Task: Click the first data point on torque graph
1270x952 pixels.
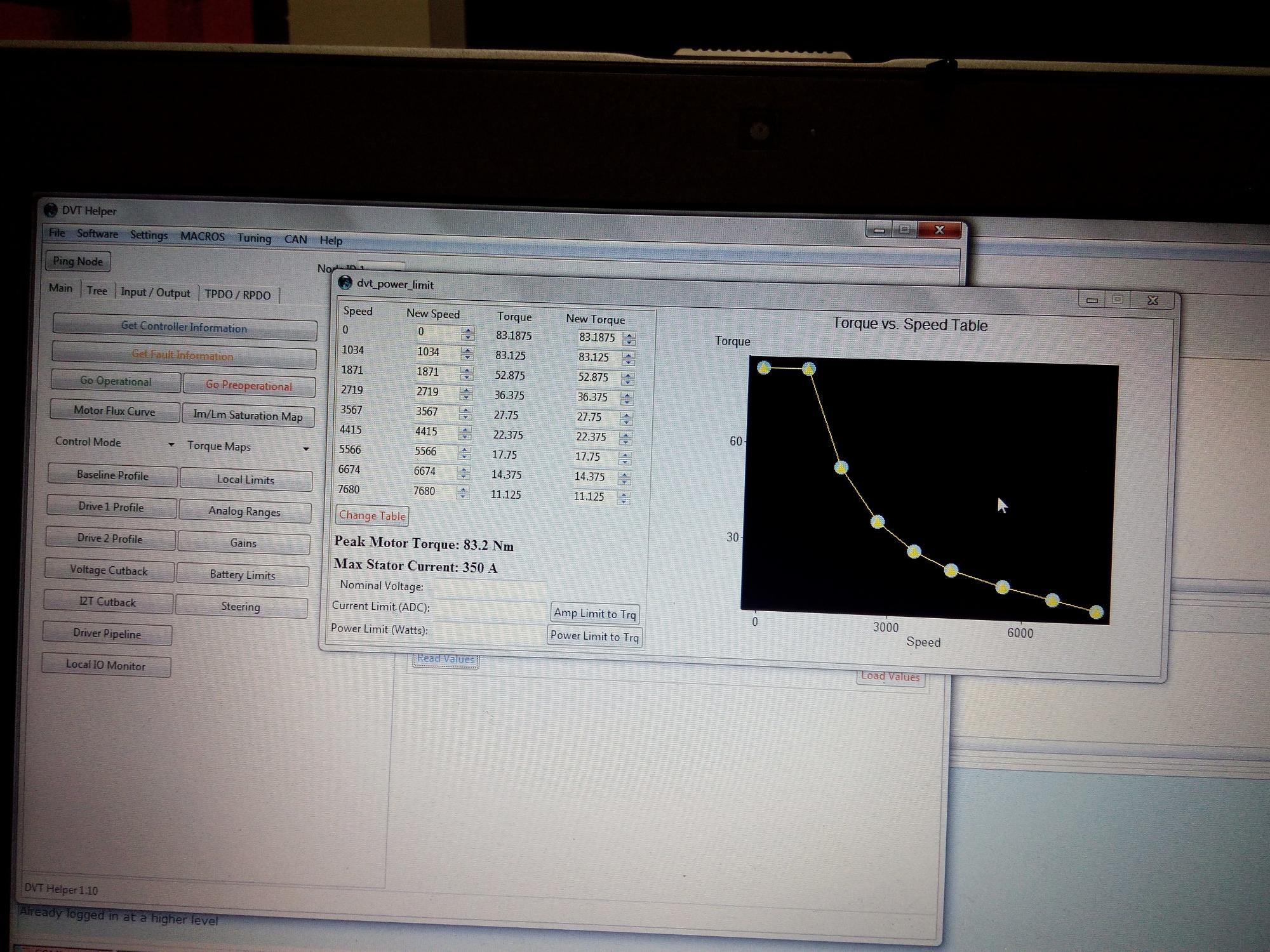Action: click(x=764, y=367)
